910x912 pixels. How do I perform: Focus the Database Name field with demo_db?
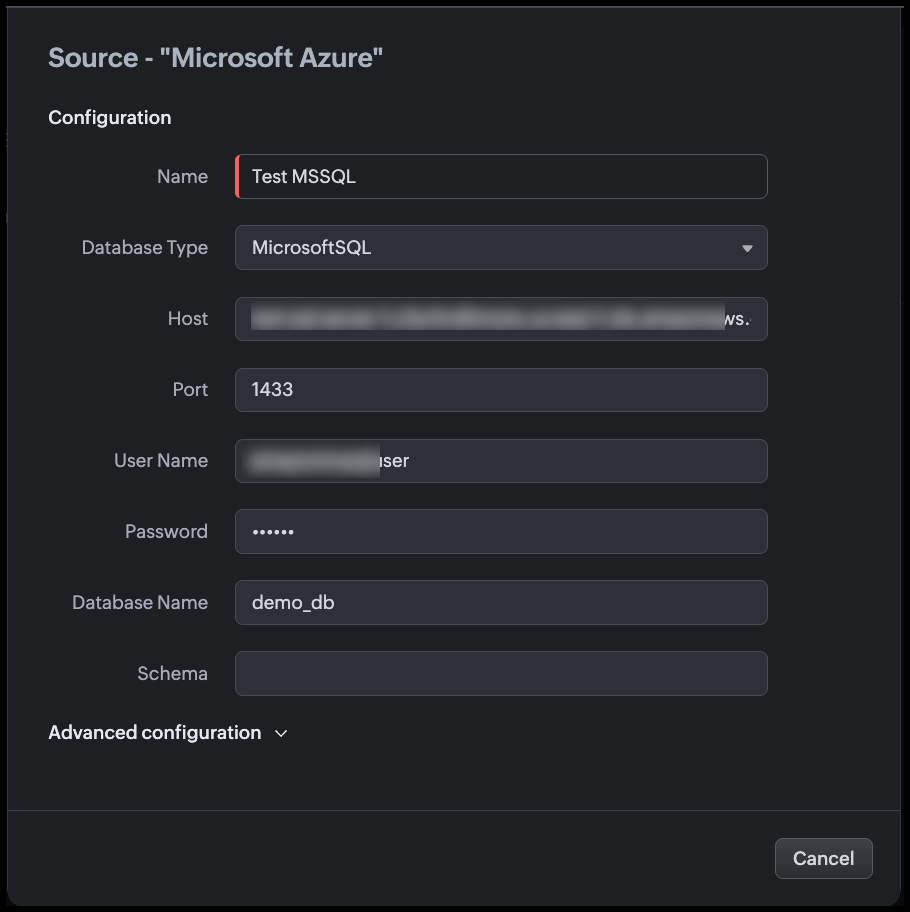coord(500,603)
